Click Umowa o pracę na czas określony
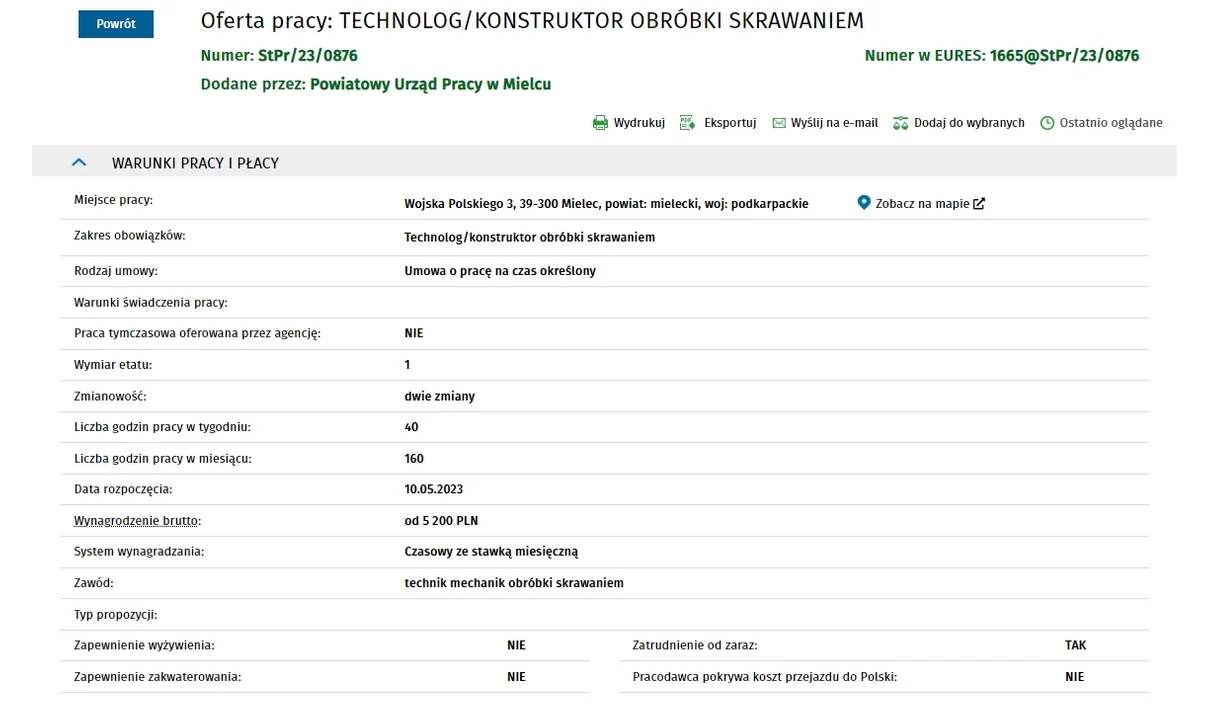Screen dimensions: 1210x720 pos(500,271)
